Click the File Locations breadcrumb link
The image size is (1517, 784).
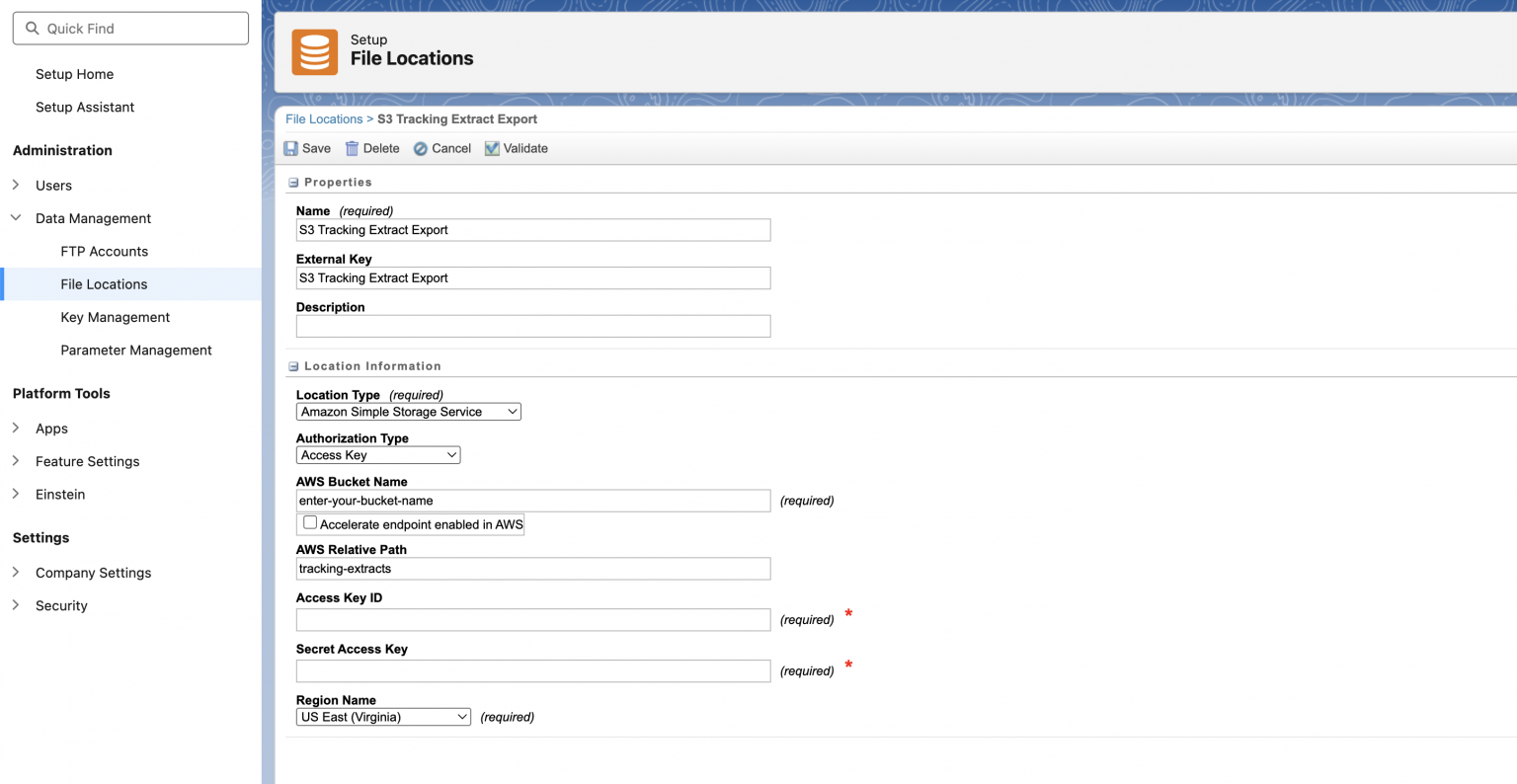324,118
